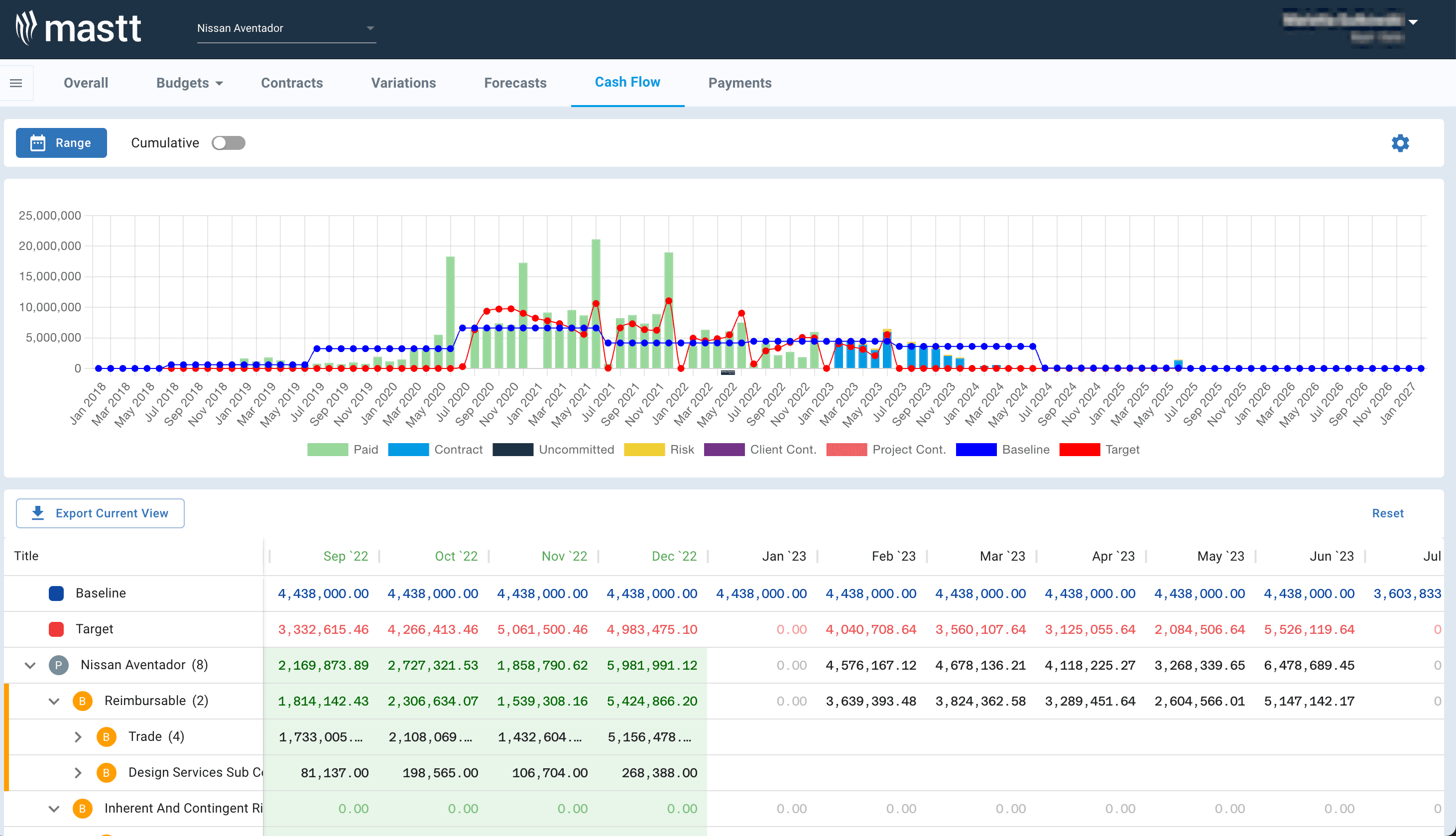1456x836 pixels.
Task: Open the Nissan Aventador project dropdown
Action: point(286,28)
